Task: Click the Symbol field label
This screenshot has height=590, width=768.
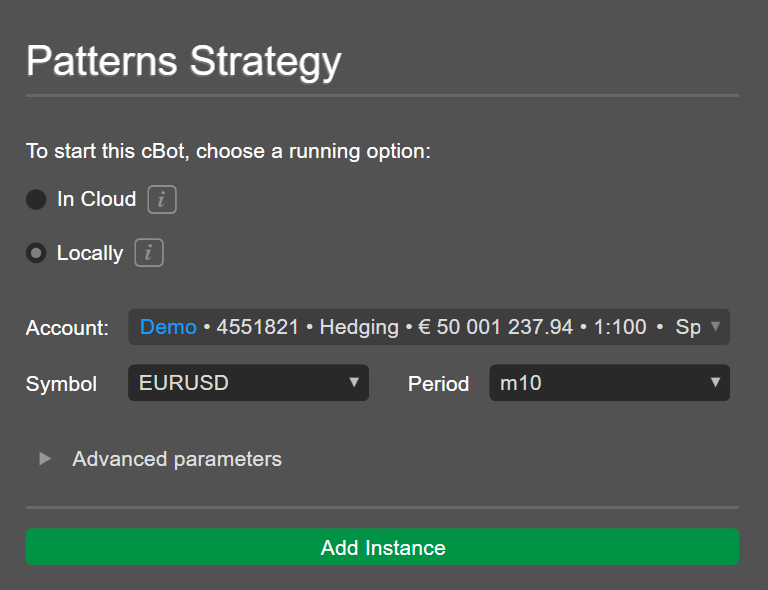Action: [61, 384]
